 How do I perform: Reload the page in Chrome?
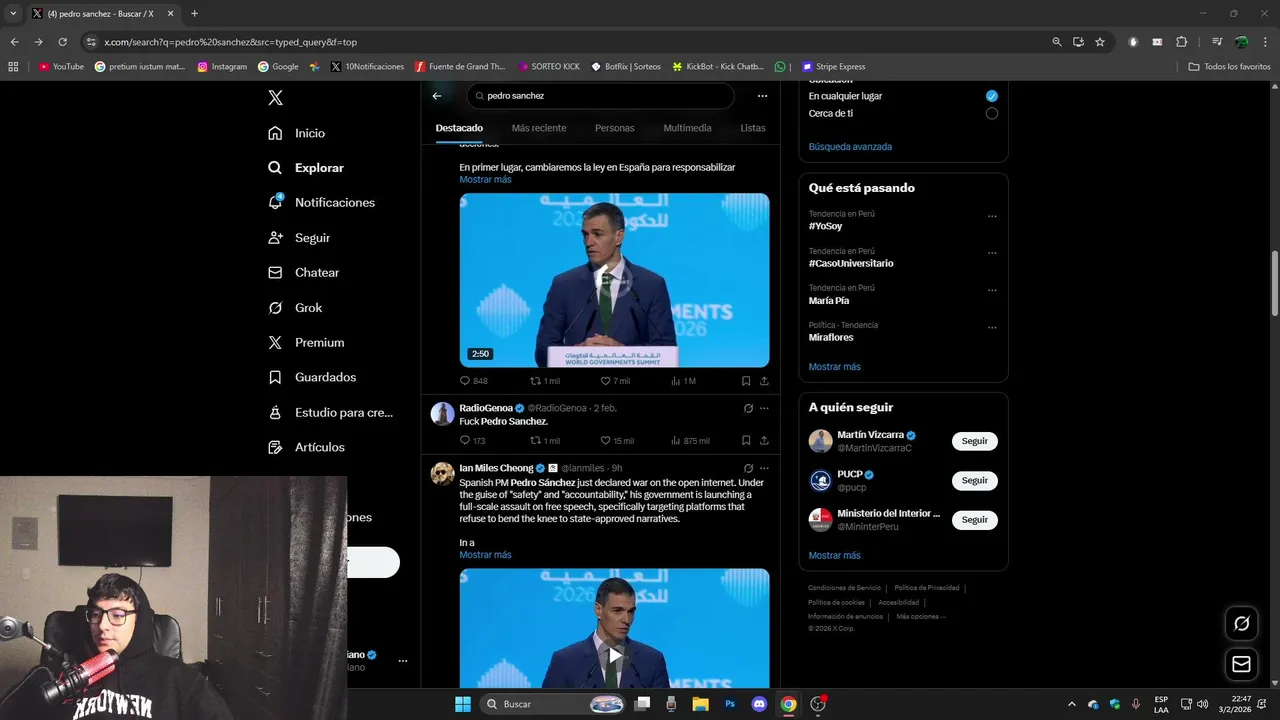(62, 42)
